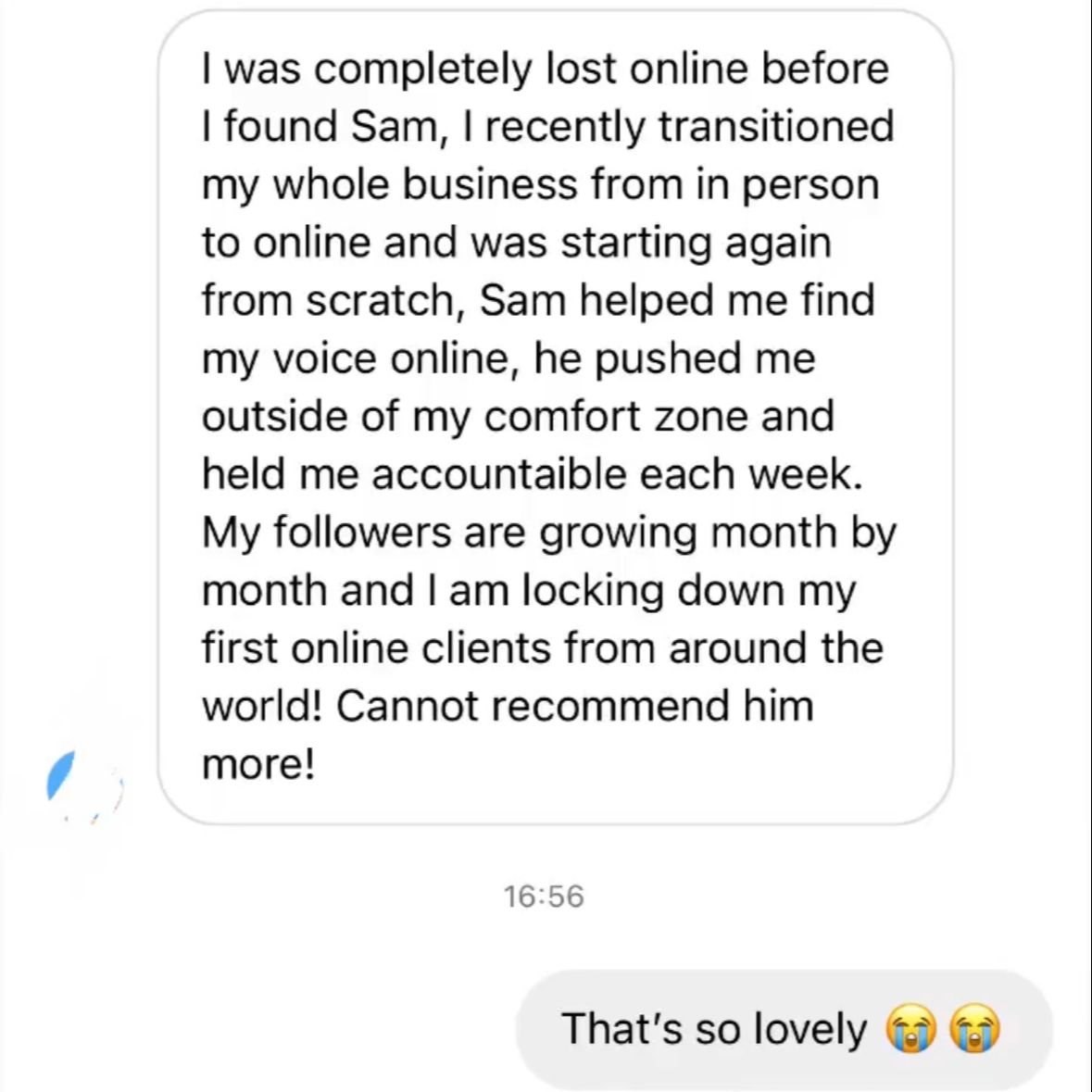Click "month and I am locking down my"
Image resolution: width=1092 pixels, height=1092 pixels.
(x=529, y=591)
